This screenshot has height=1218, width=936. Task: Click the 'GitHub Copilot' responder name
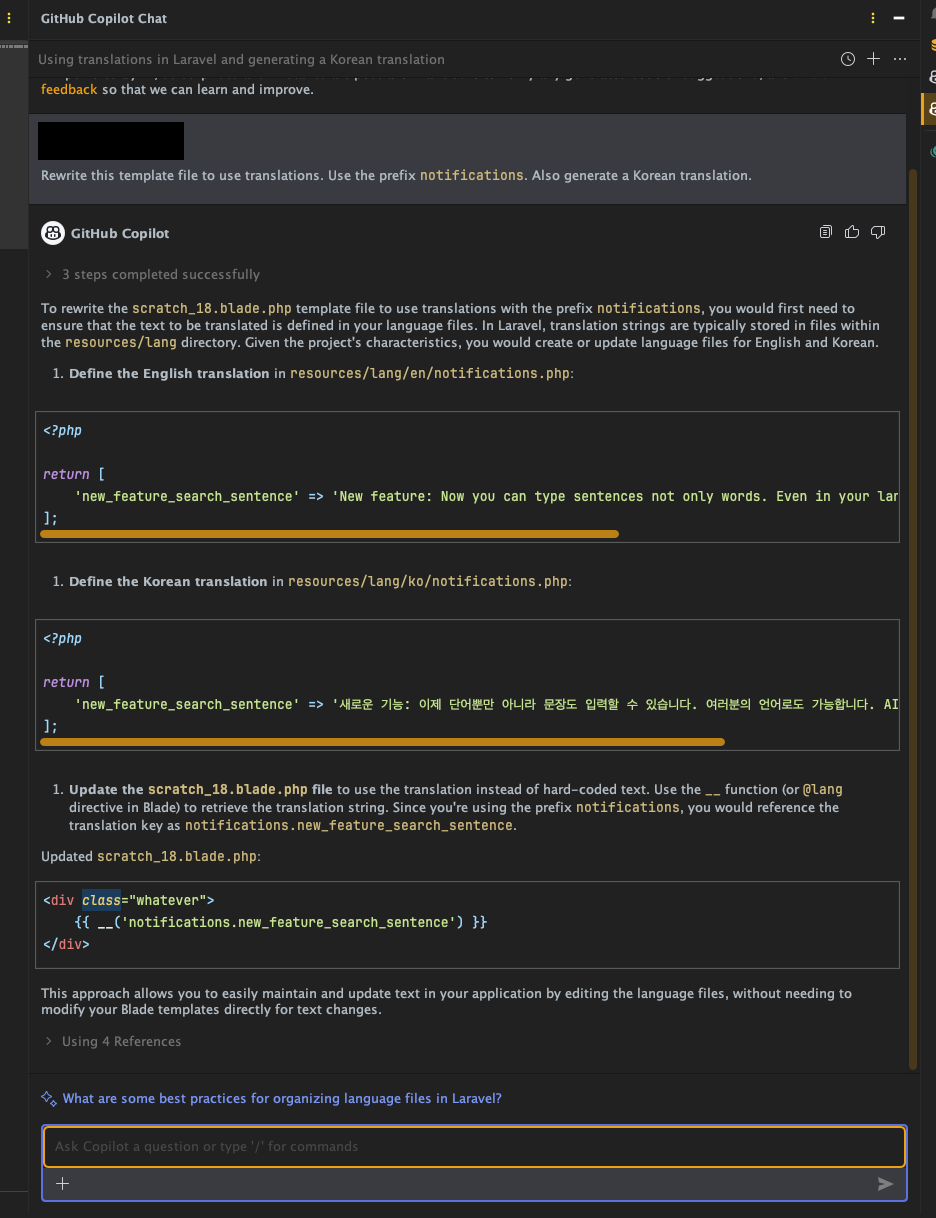point(120,233)
